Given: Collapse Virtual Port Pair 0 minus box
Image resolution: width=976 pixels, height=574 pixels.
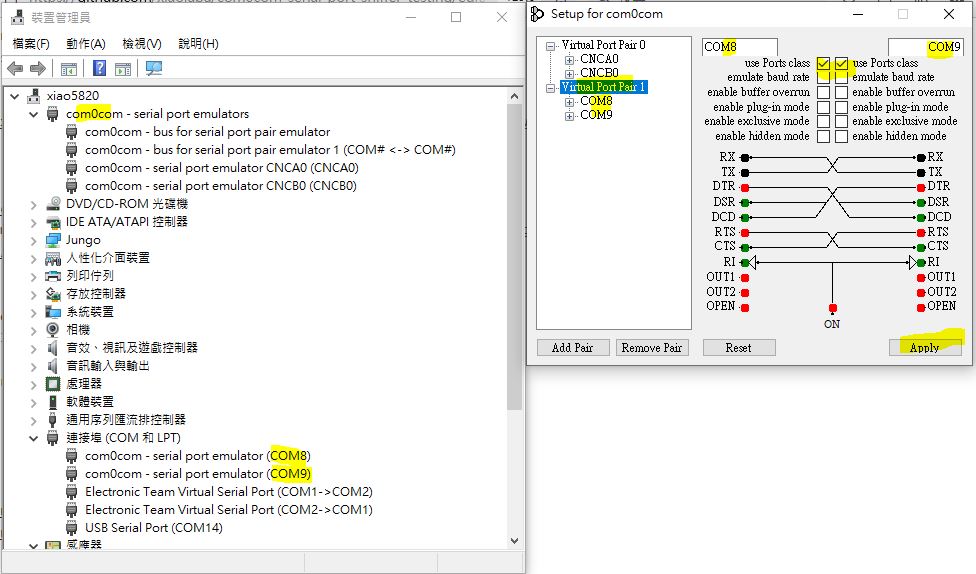Looking at the screenshot, I should click(x=550, y=46).
